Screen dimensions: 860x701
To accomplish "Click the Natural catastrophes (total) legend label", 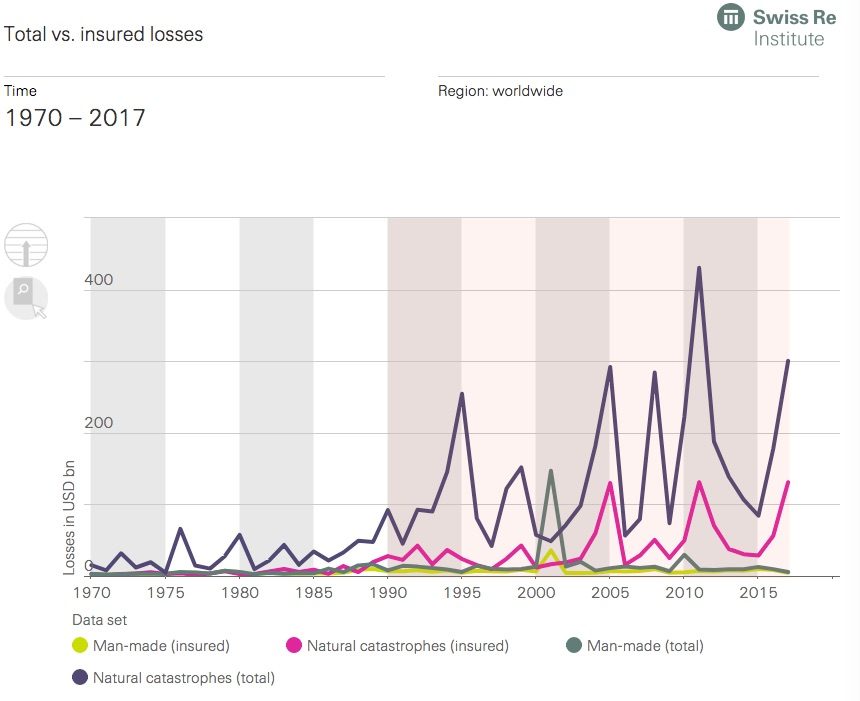I will tap(184, 678).
